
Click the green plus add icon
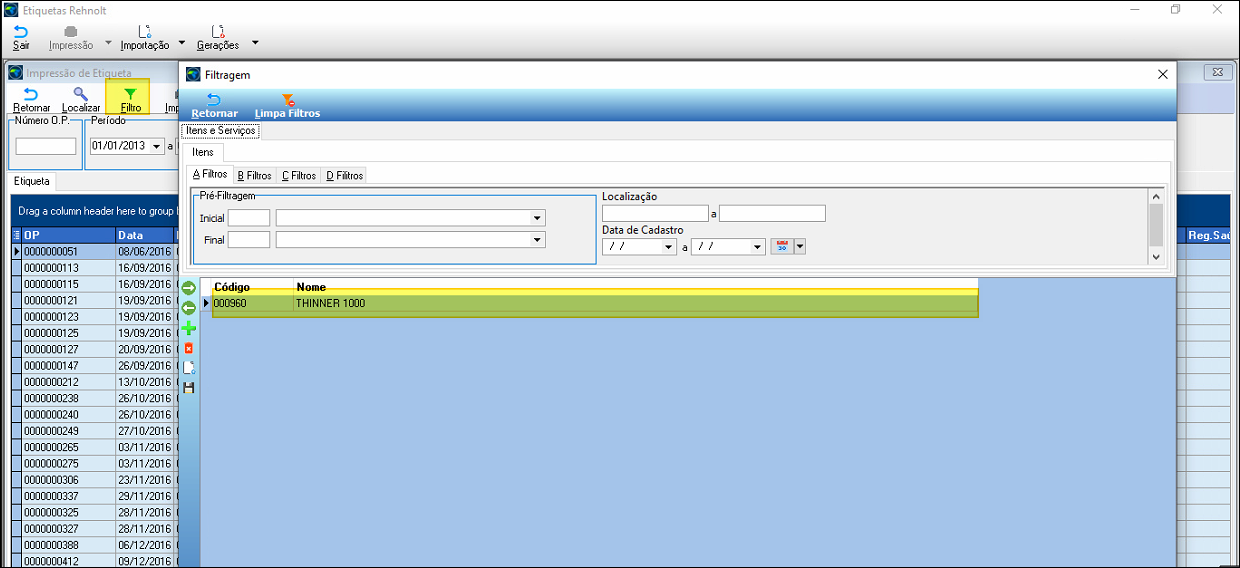point(188,327)
